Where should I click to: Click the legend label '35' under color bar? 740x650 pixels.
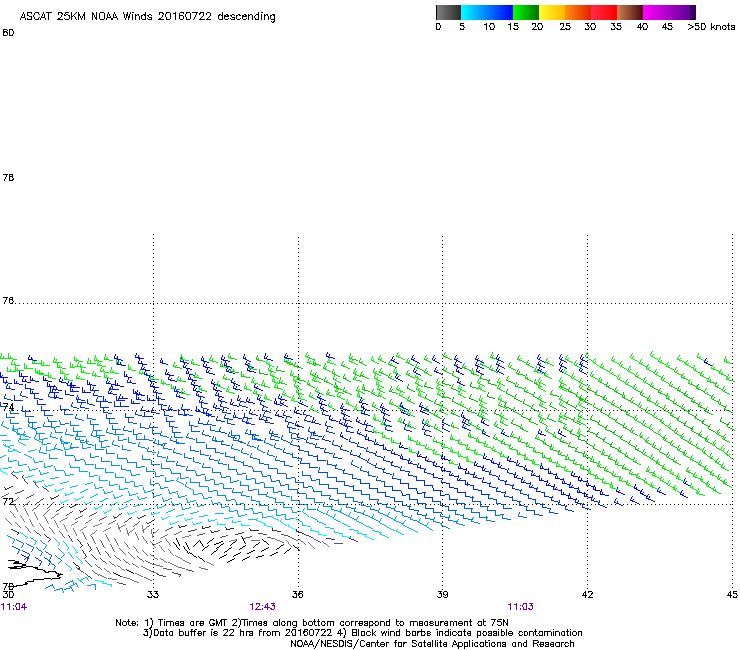coord(616,27)
